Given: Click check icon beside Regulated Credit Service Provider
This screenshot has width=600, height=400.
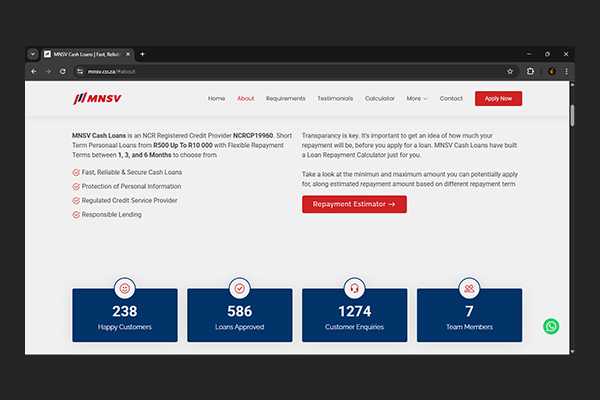Looking at the screenshot, I should 76,201.
